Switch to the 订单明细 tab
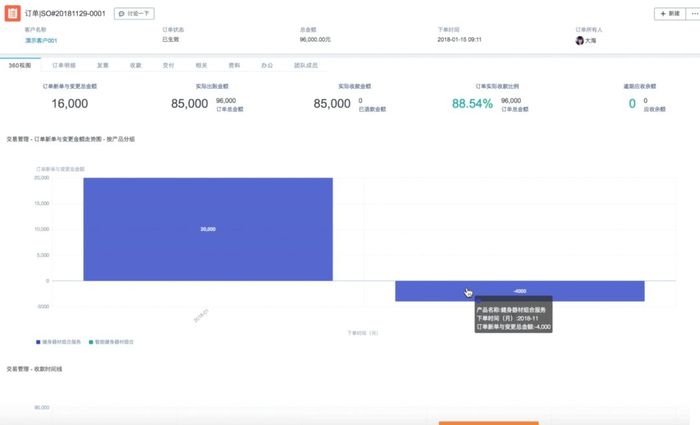The height and width of the screenshot is (425, 700). (x=64, y=65)
